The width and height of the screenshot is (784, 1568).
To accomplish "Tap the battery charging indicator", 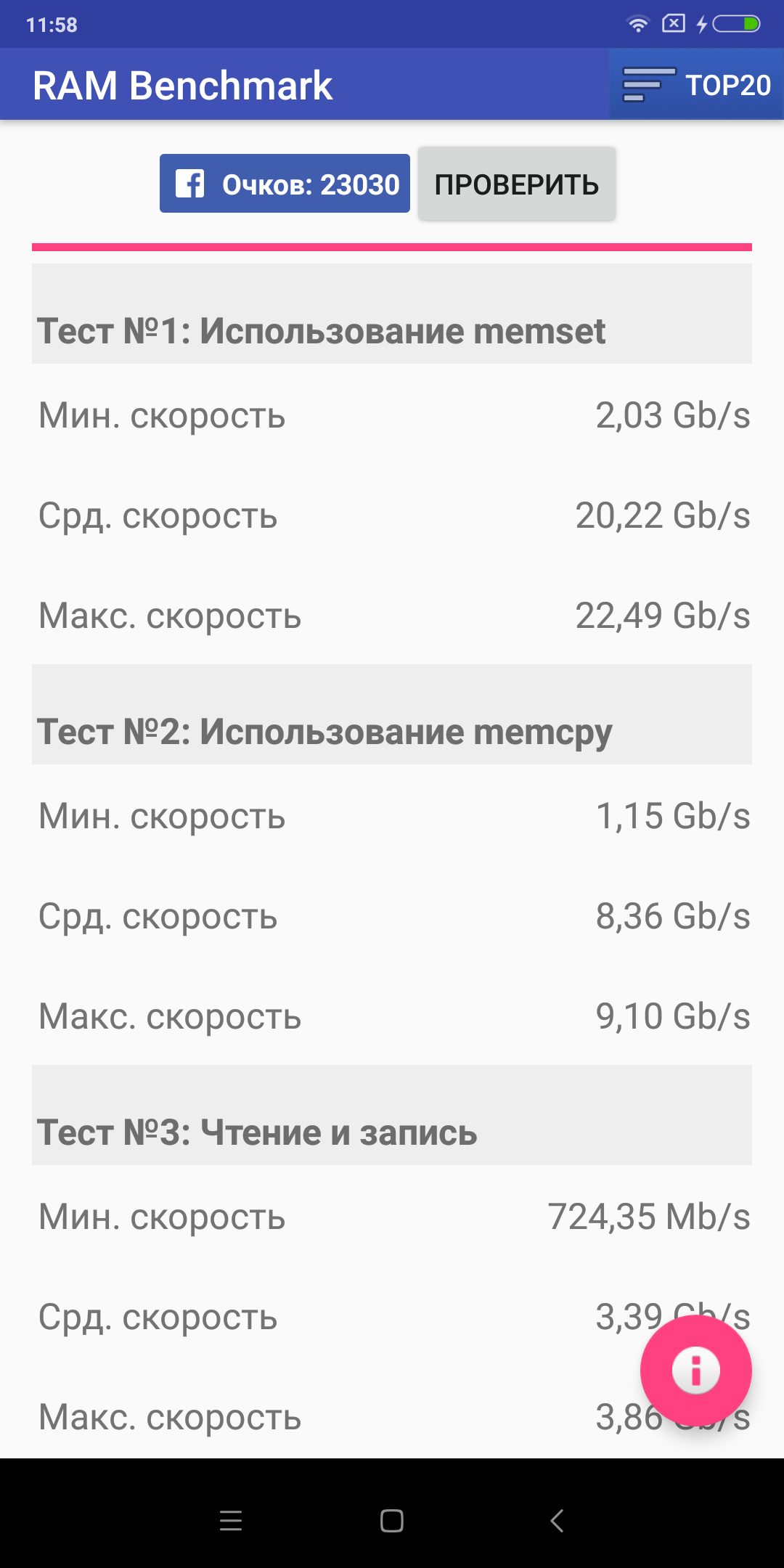I will tap(728, 24).
